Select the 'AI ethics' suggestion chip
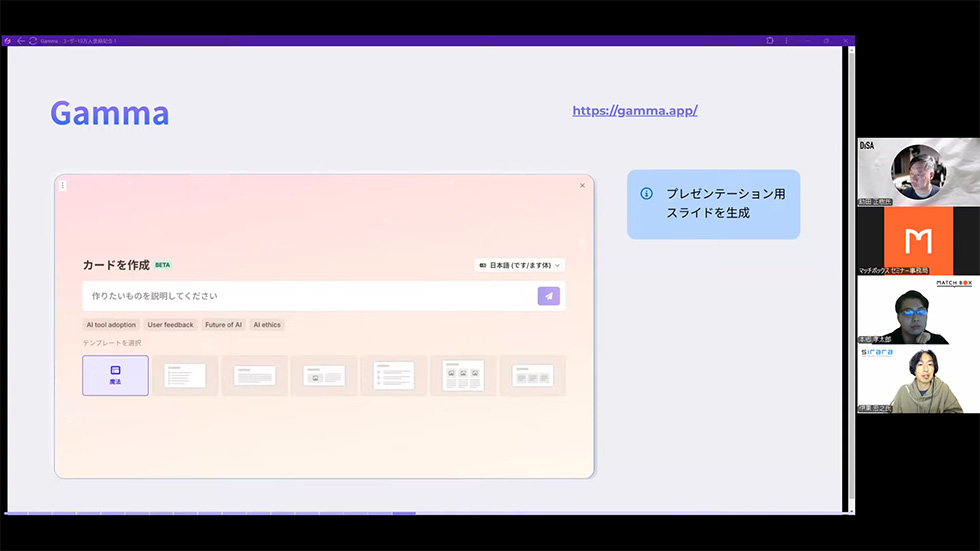Image resolution: width=980 pixels, height=551 pixels. click(267, 325)
